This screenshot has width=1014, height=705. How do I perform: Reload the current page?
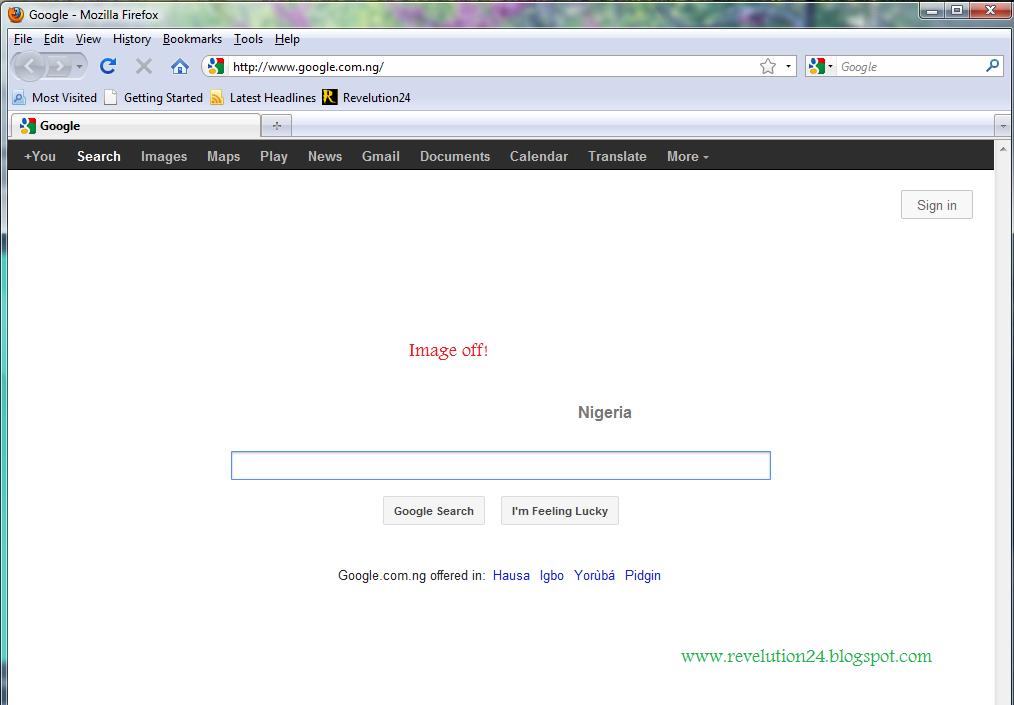click(x=108, y=66)
